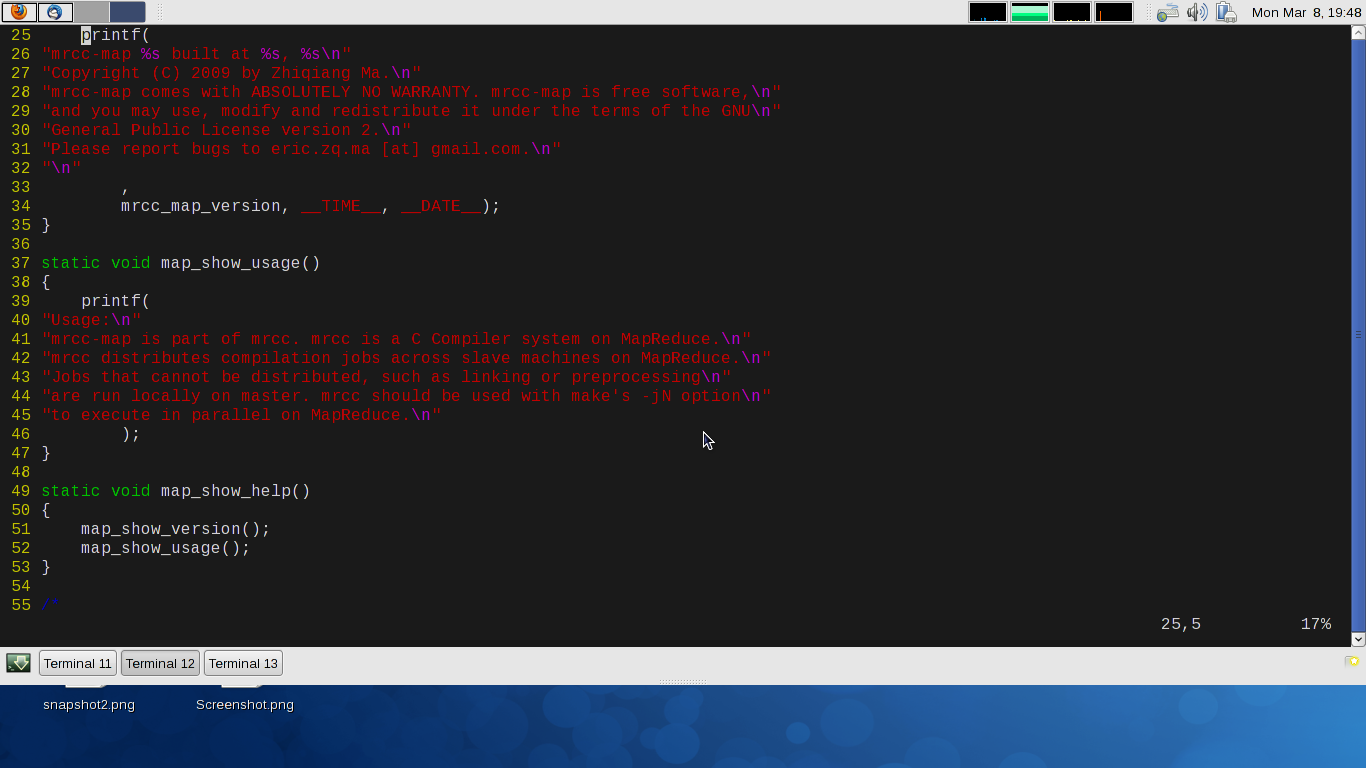Click the scrollbar up arrow
Screen dimensions: 1366x768
coord(1358,32)
